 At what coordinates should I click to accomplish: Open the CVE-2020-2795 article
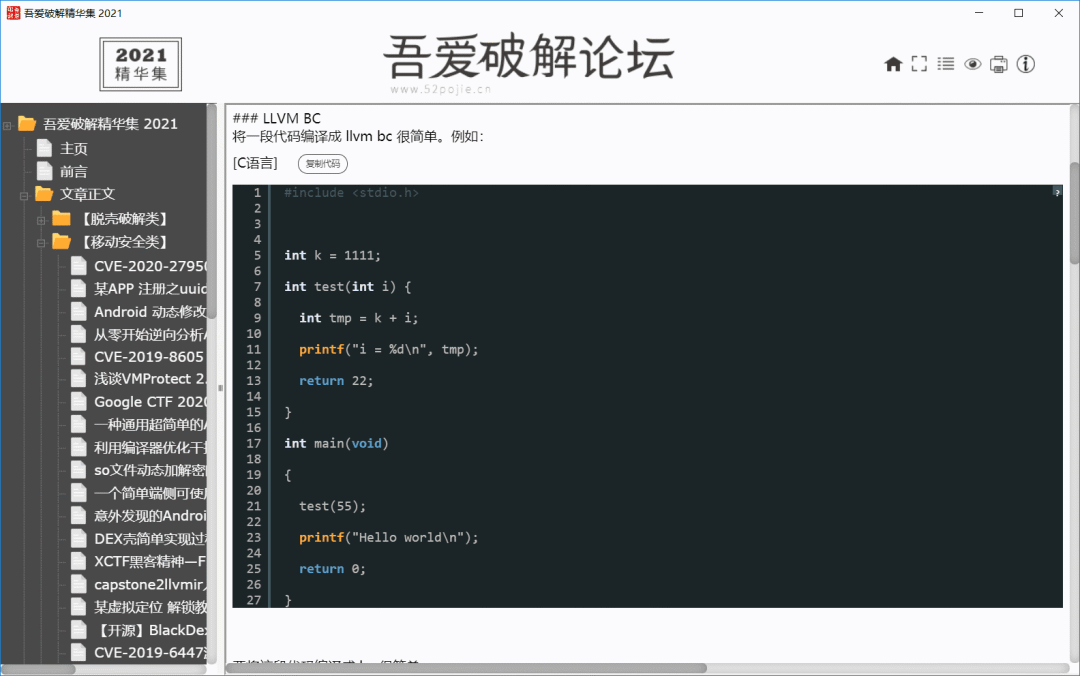(x=150, y=266)
